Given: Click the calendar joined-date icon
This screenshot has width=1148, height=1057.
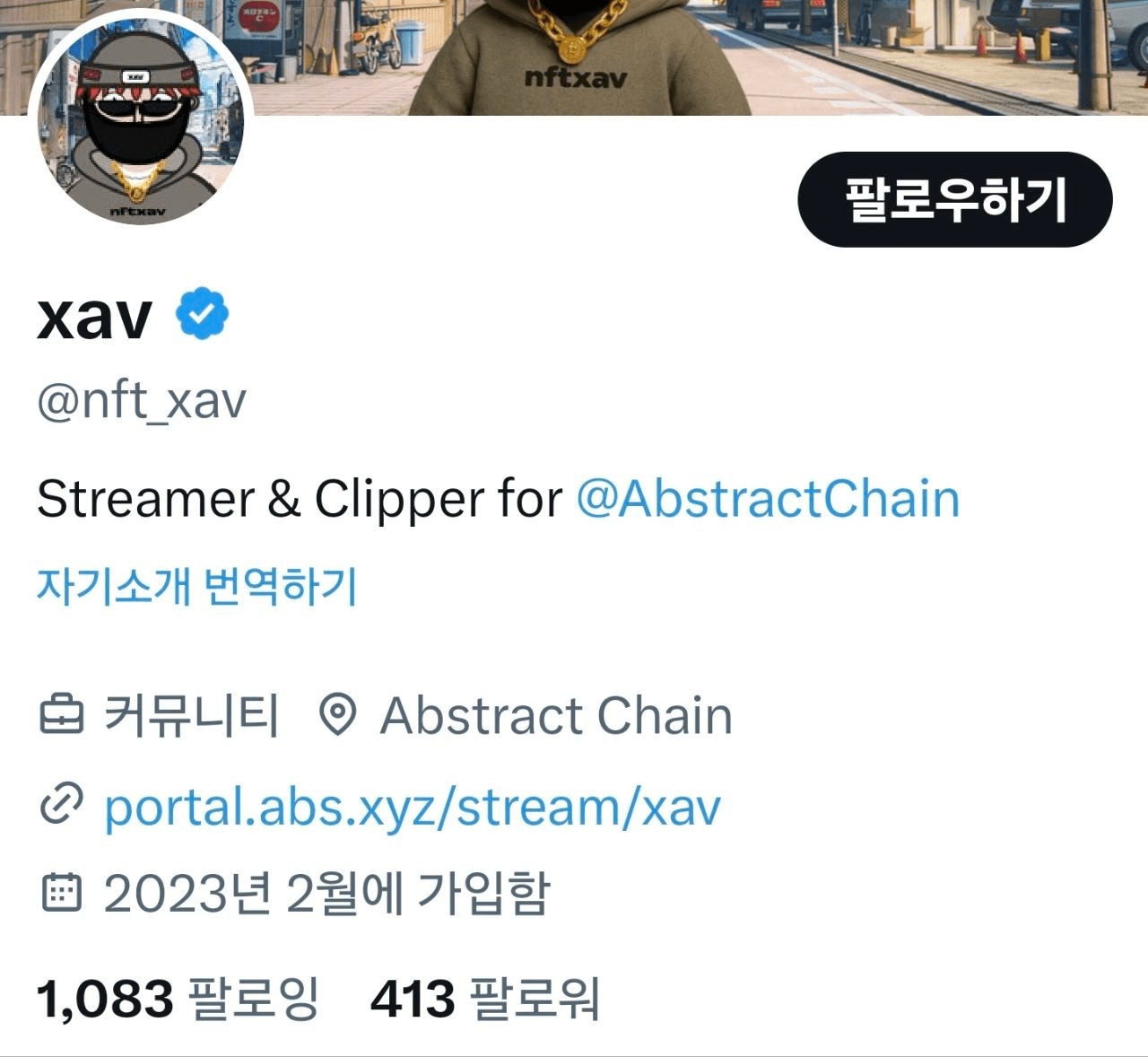Looking at the screenshot, I should 62,891.
